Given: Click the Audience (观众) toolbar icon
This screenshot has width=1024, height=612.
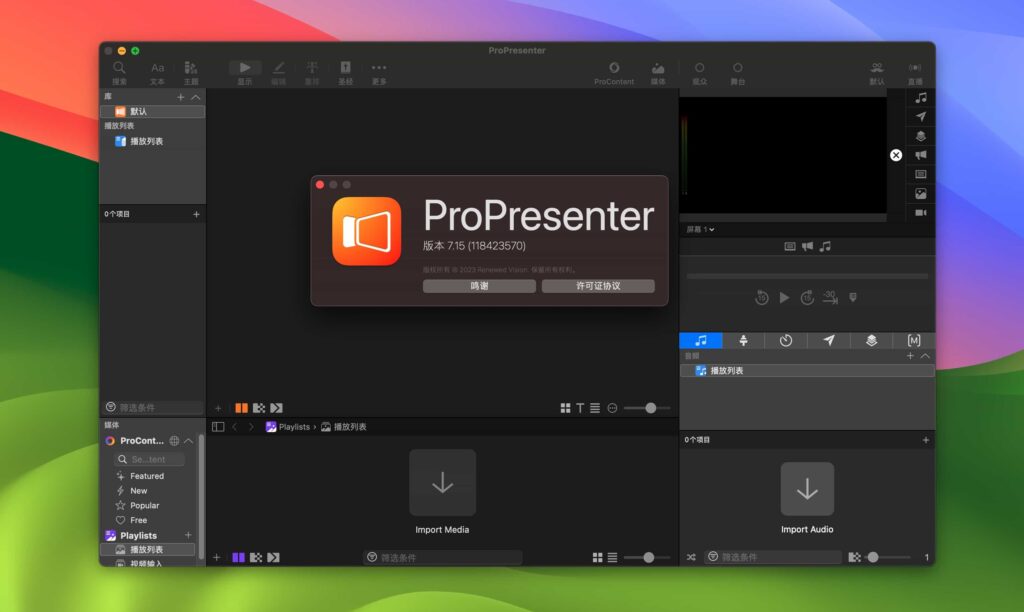Looking at the screenshot, I should [700, 68].
